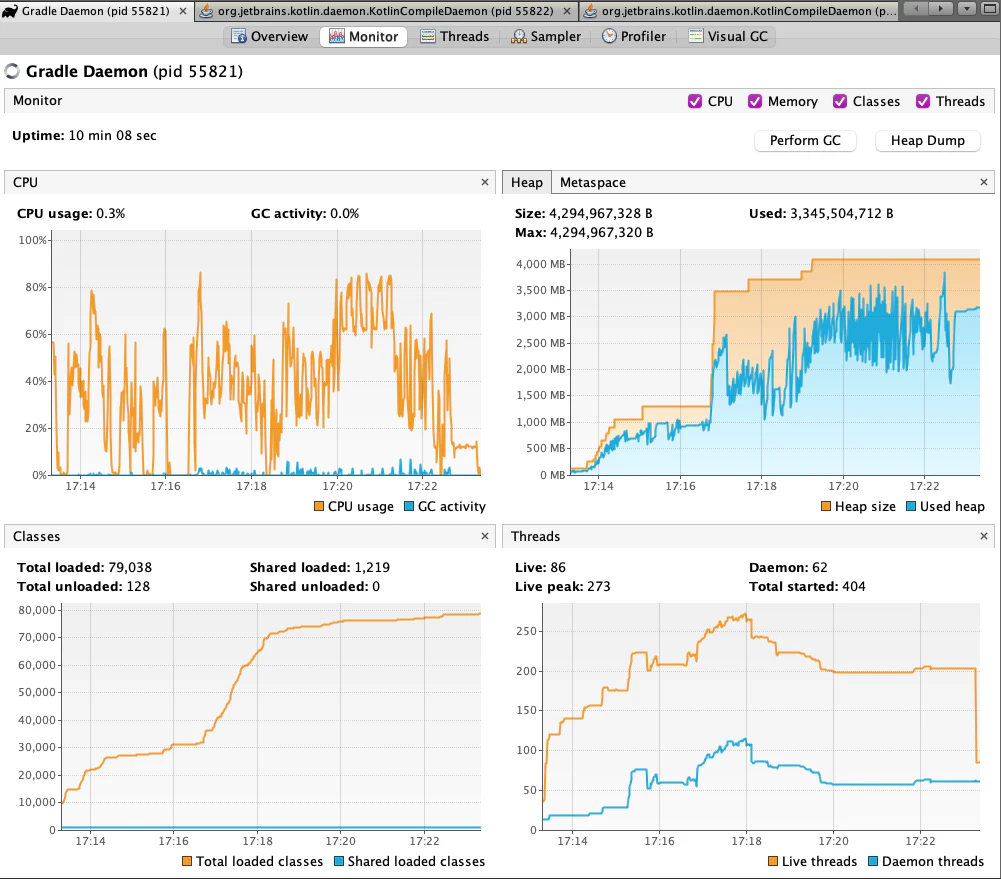Viewport: 1001px width, 879px height.
Task: Click the Shared loaded: 1,219 value
Action: 319,567
